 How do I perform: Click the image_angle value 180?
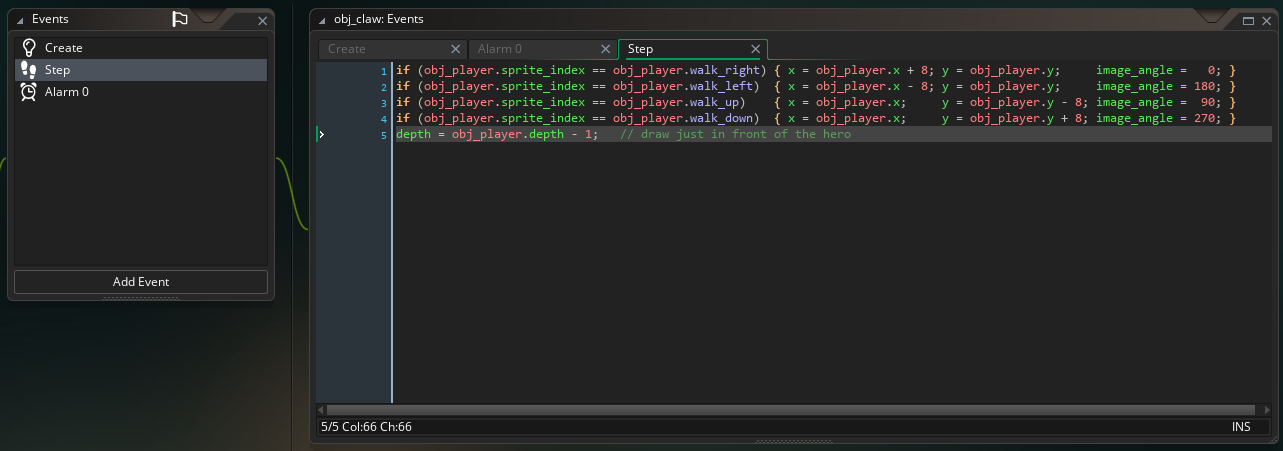[1205, 86]
